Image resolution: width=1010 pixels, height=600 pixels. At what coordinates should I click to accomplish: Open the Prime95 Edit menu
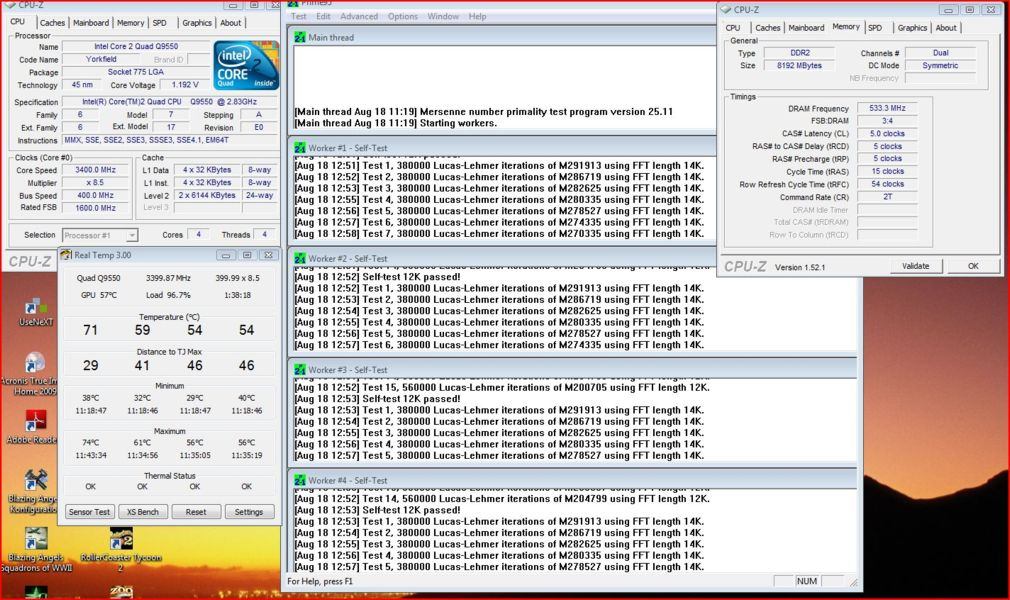pyautogui.click(x=323, y=16)
